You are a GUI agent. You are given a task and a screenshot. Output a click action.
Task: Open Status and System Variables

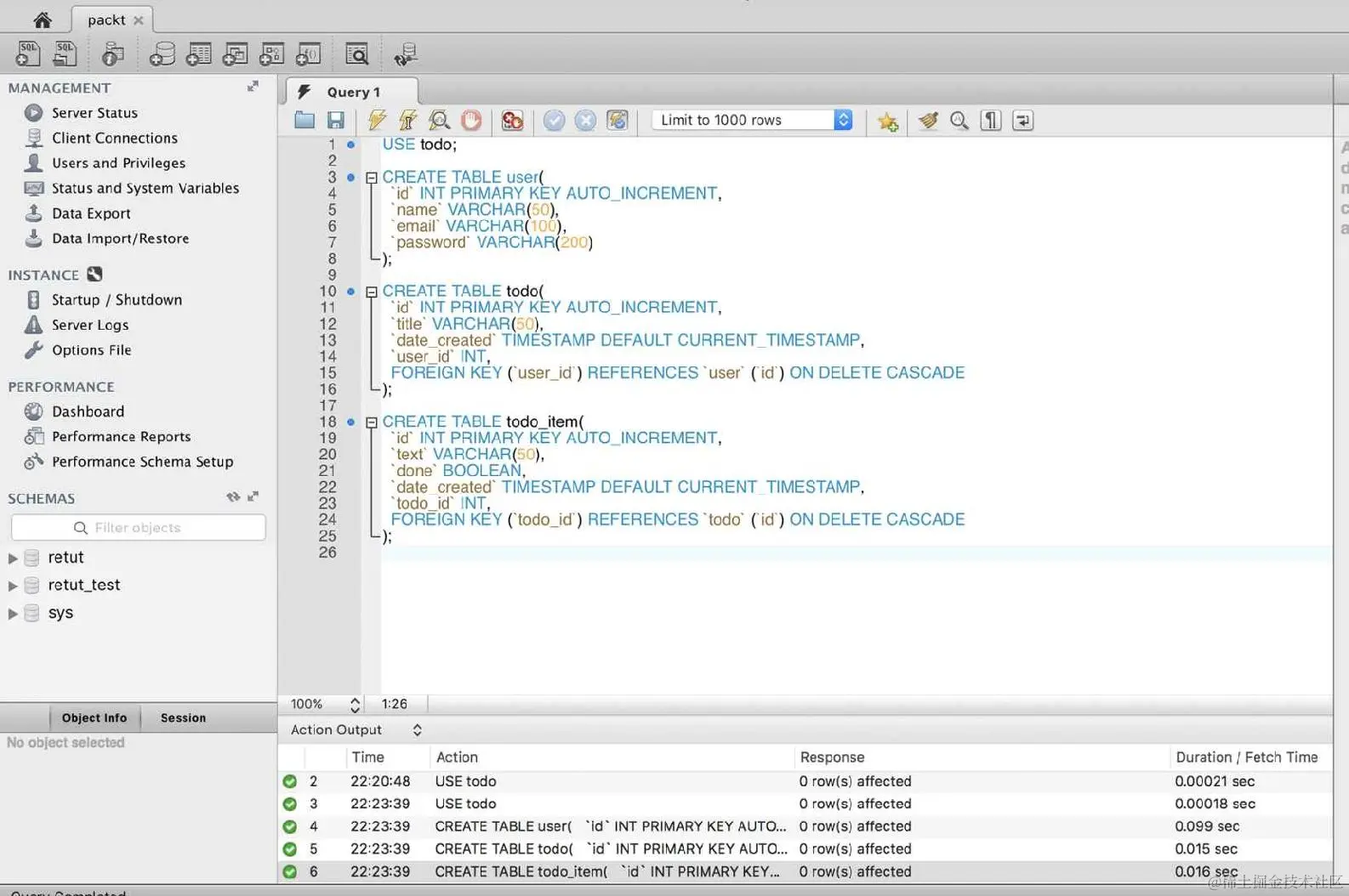(x=145, y=188)
